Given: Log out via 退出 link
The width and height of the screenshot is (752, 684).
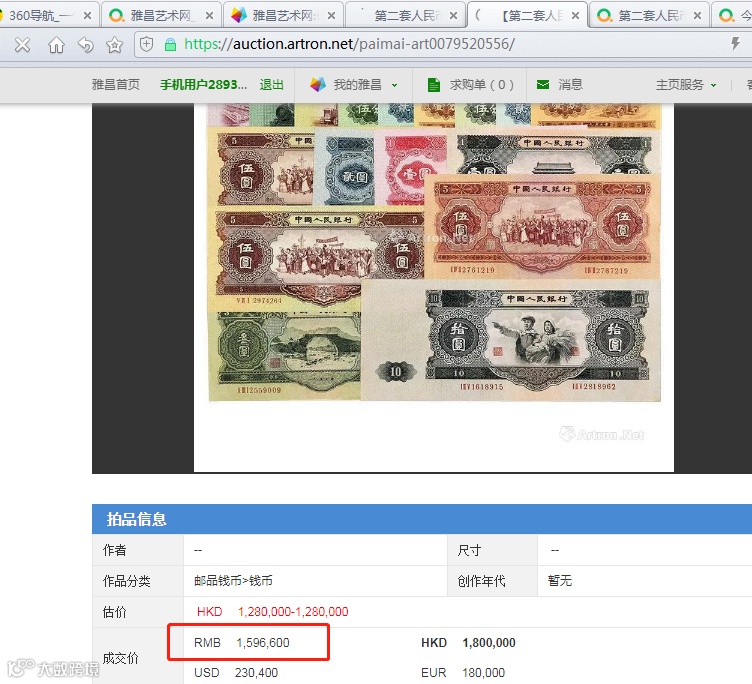Looking at the screenshot, I should (272, 85).
